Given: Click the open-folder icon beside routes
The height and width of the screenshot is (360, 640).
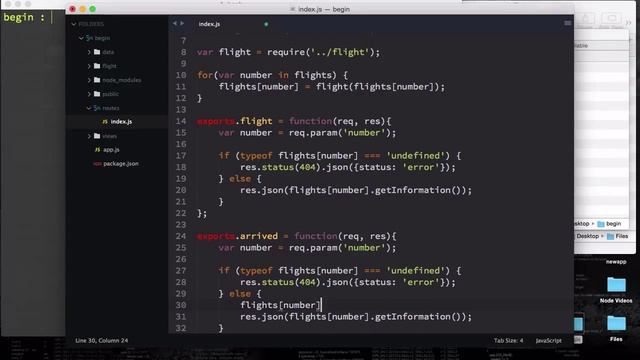Looking at the screenshot, I should coord(97,108).
